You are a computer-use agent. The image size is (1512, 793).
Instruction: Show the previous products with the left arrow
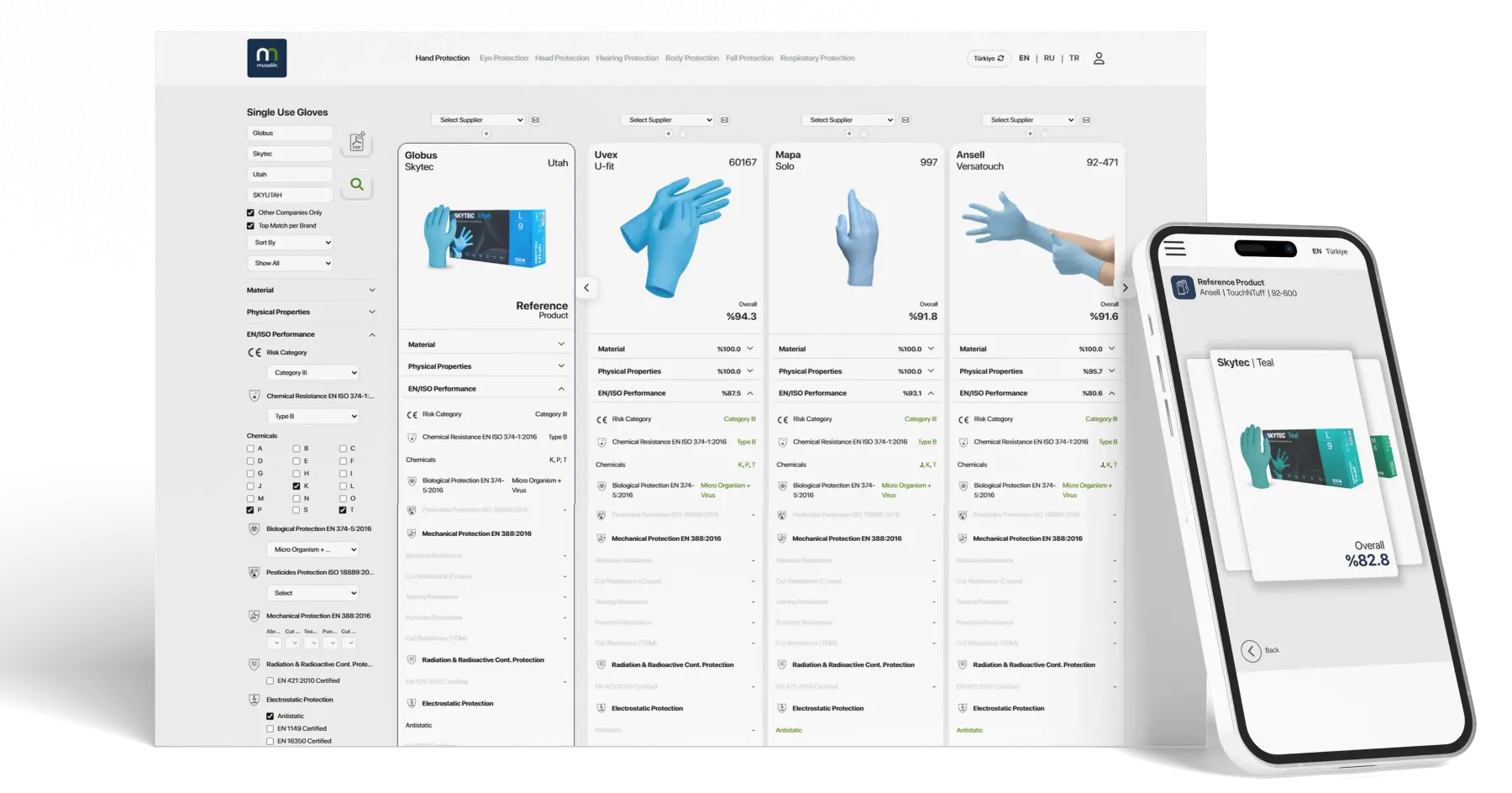(x=586, y=287)
